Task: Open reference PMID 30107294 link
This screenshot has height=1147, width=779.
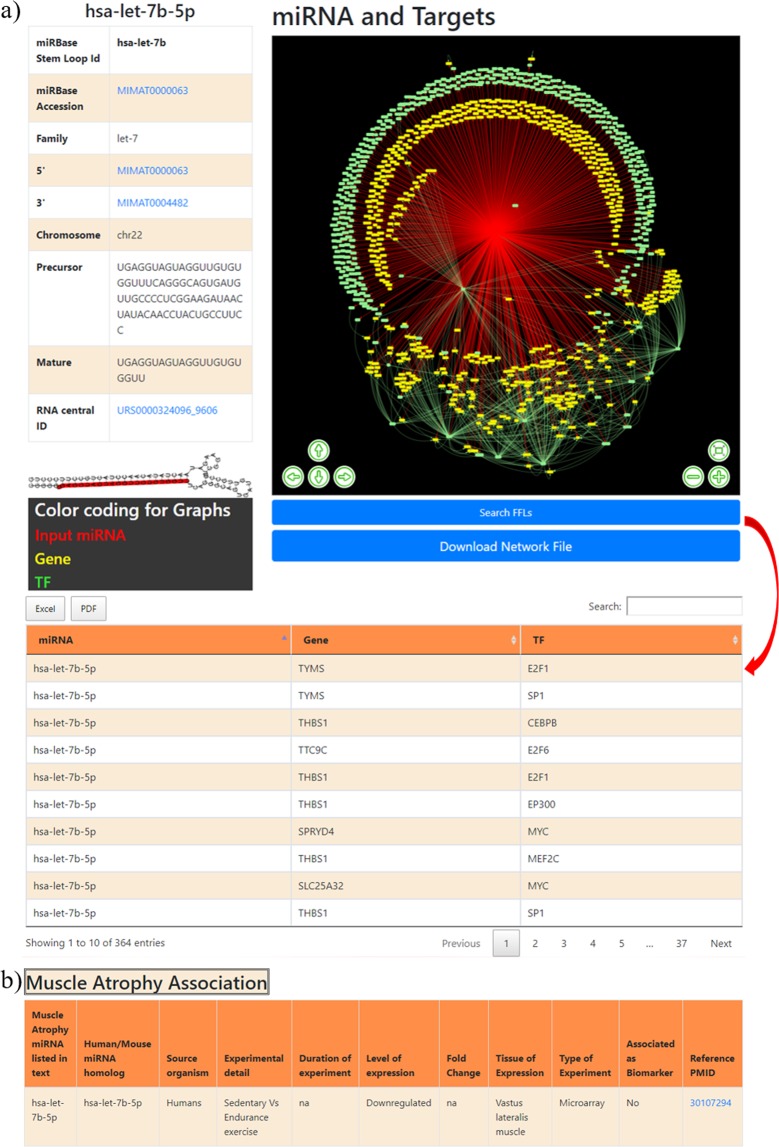Action: tap(711, 1102)
